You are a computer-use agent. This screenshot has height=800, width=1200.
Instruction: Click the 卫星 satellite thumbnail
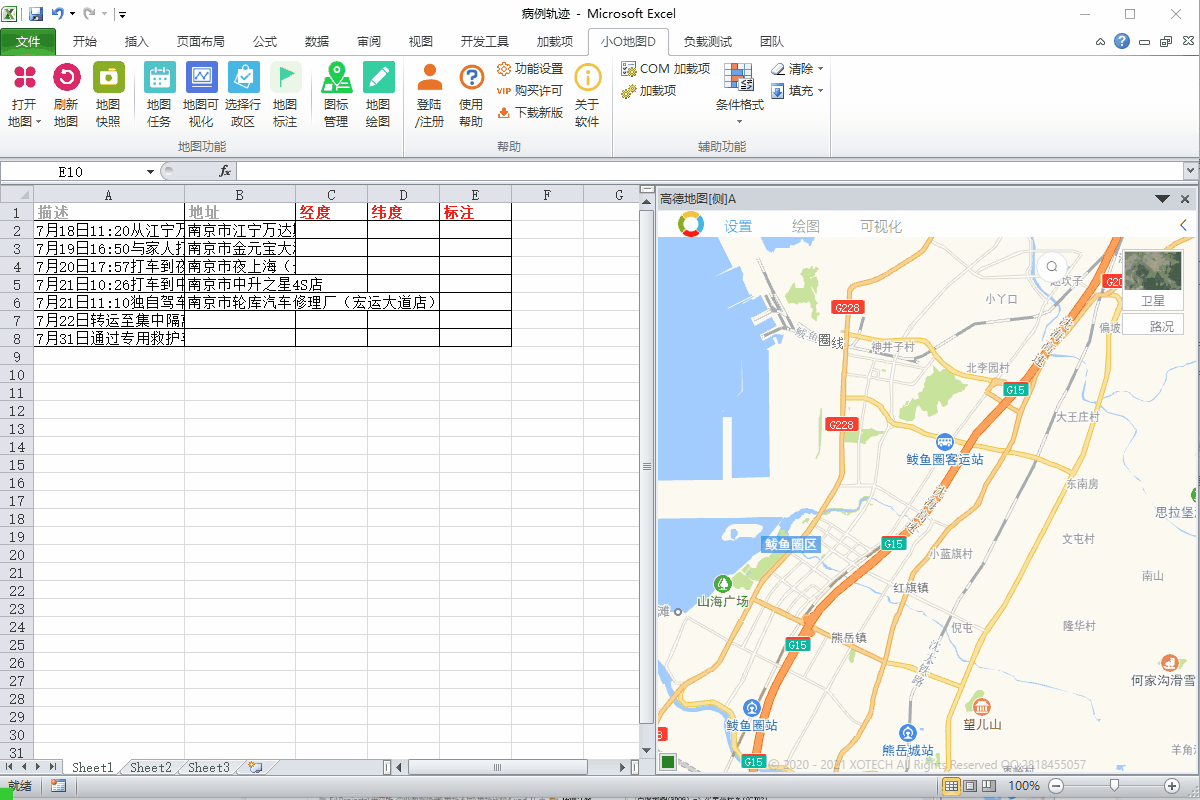pyautogui.click(x=1153, y=280)
